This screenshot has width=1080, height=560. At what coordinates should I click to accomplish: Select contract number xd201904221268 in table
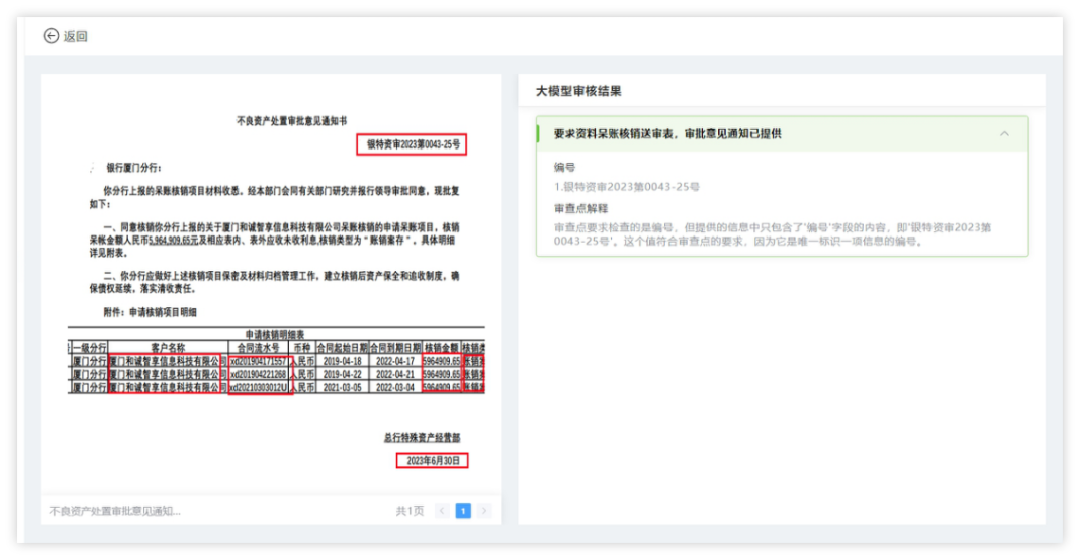[x=260, y=373]
